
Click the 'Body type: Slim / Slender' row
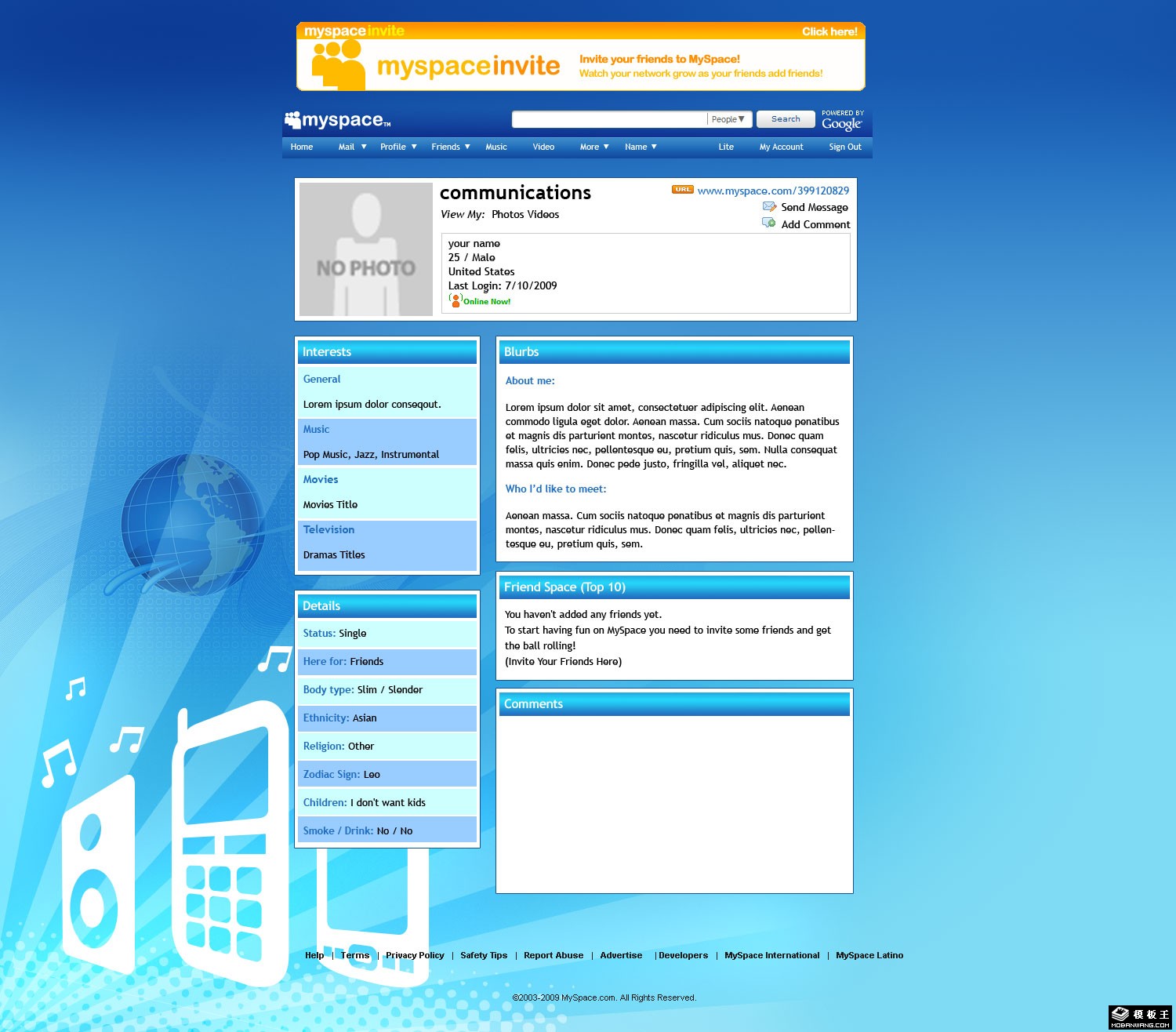387,690
